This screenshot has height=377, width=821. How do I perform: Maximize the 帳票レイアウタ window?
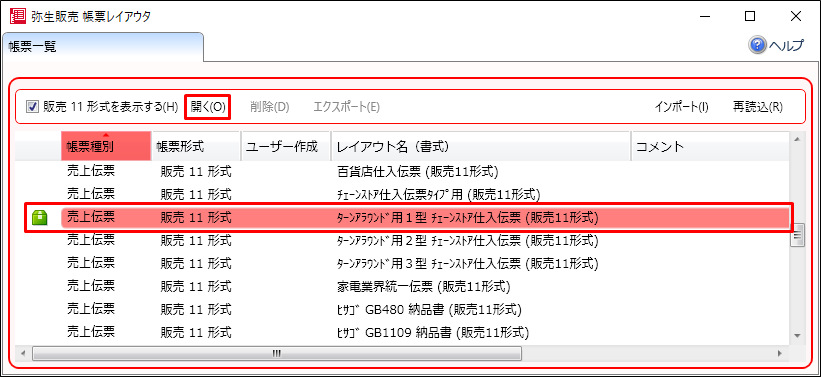(x=750, y=16)
